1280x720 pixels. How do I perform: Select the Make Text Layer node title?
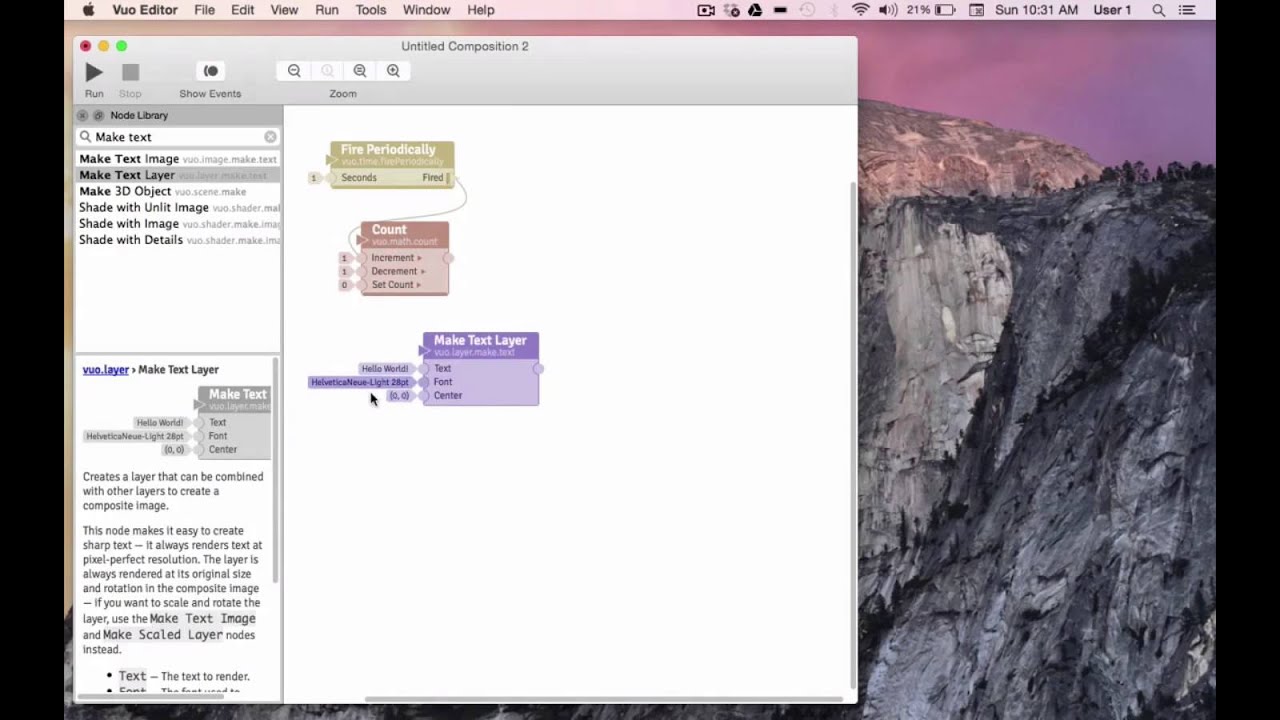[x=480, y=341]
